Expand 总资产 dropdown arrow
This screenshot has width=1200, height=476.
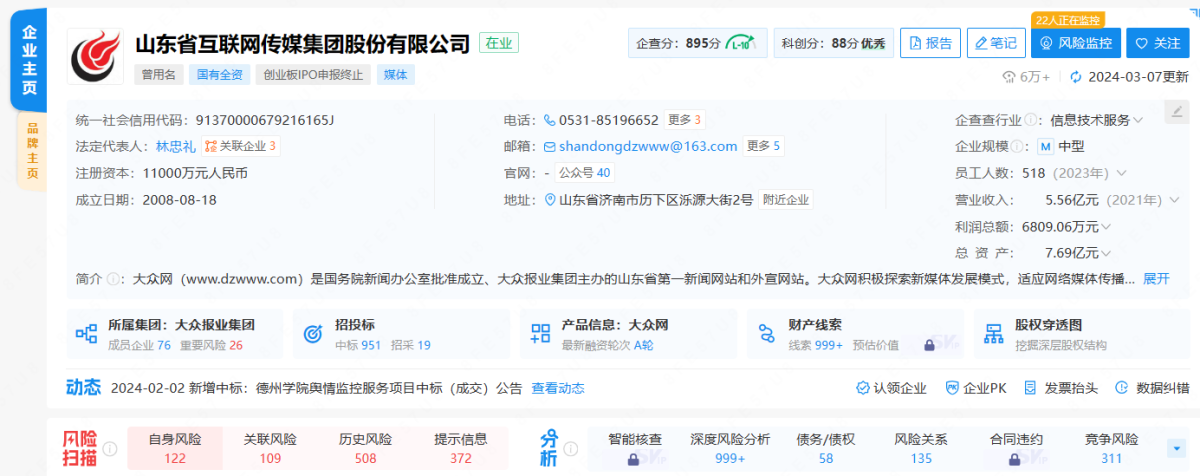pos(1107,252)
